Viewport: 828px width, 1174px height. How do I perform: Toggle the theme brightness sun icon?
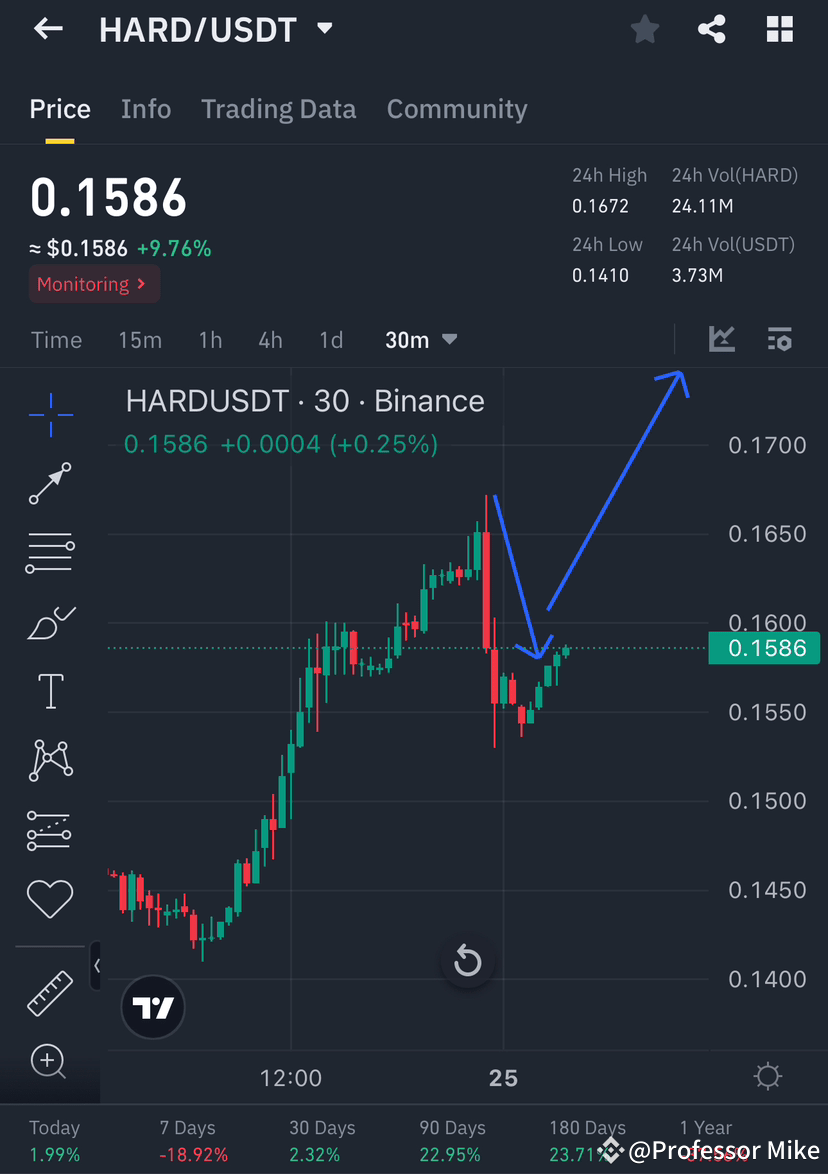pyautogui.click(x=767, y=1076)
